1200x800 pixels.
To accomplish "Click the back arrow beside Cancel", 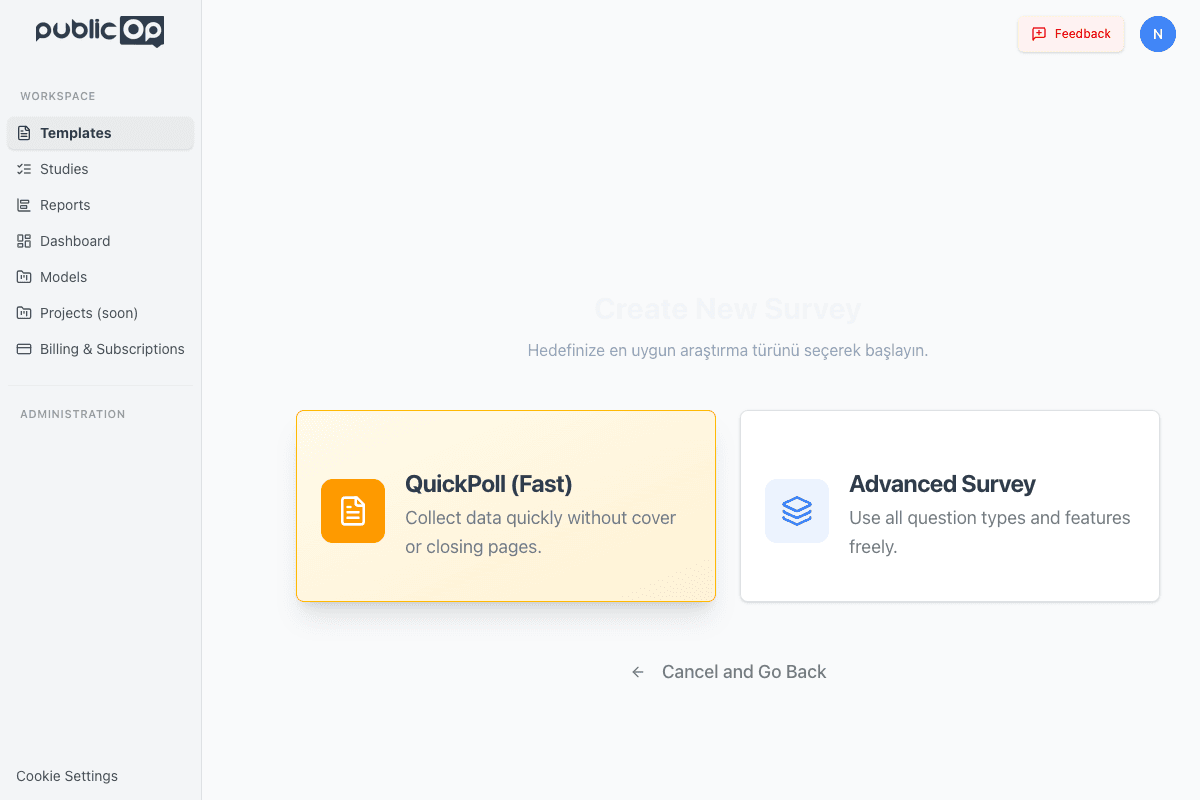I will click(638, 672).
